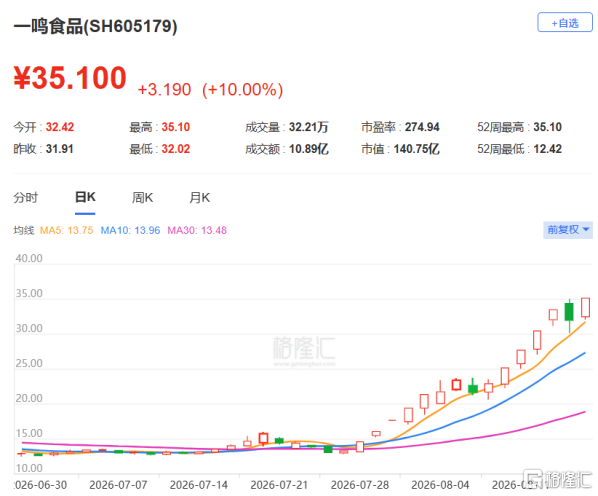The image size is (598, 496).
Task: Click the 2026-07-28 date axis label
Action: click(360, 485)
